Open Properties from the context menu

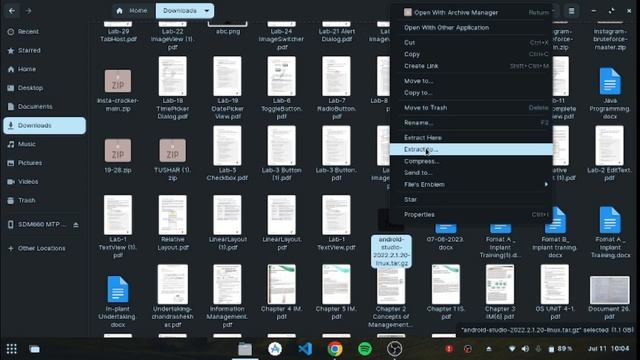[x=471, y=214]
